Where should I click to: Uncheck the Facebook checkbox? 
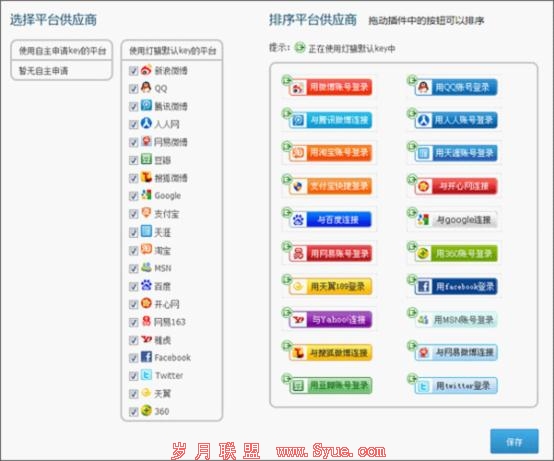coord(133,358)
